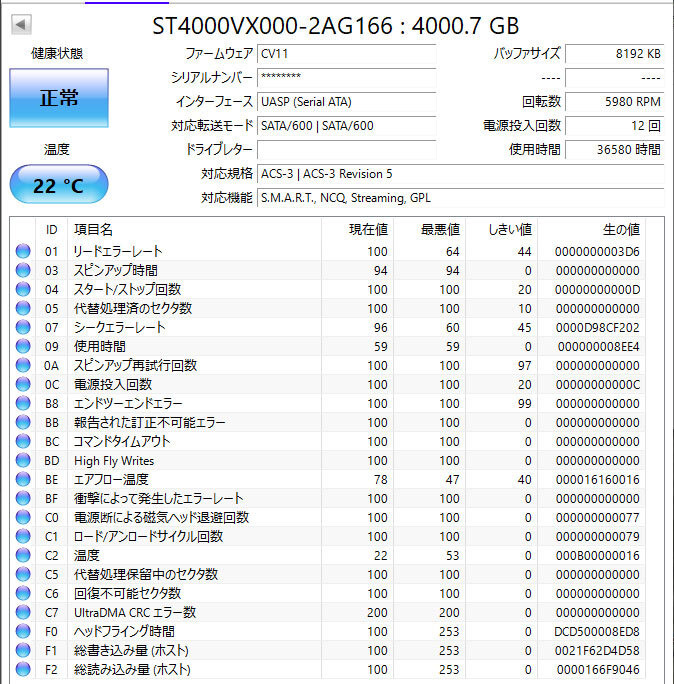Click the status orb for High Fly Writes
This screenshot has height=684, width=674.
point(23,460)
